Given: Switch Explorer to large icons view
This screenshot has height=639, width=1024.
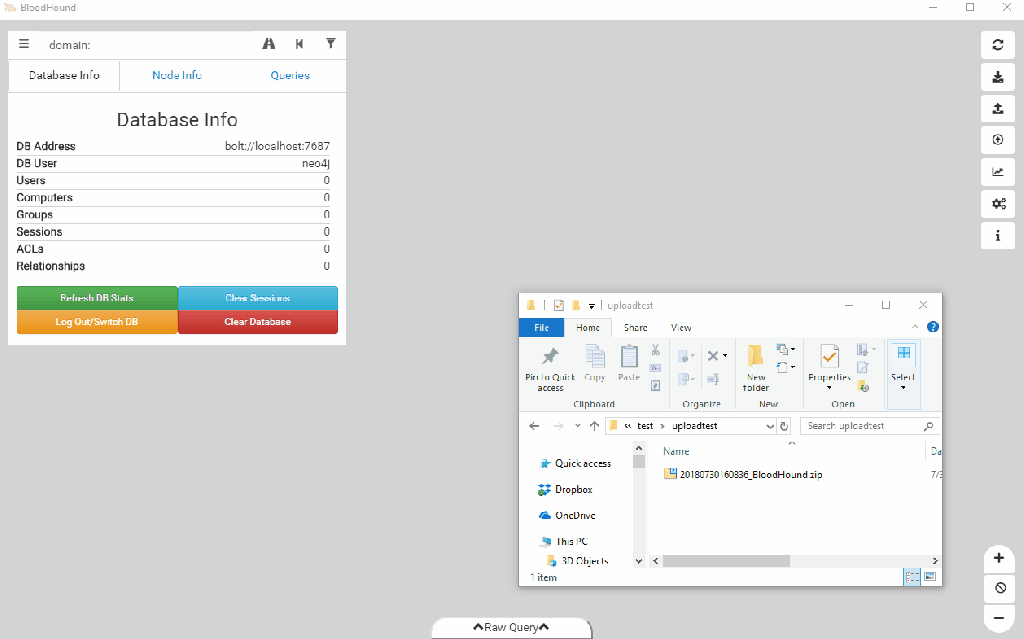Looking at the screenshot, I should (x=930, y=576).
